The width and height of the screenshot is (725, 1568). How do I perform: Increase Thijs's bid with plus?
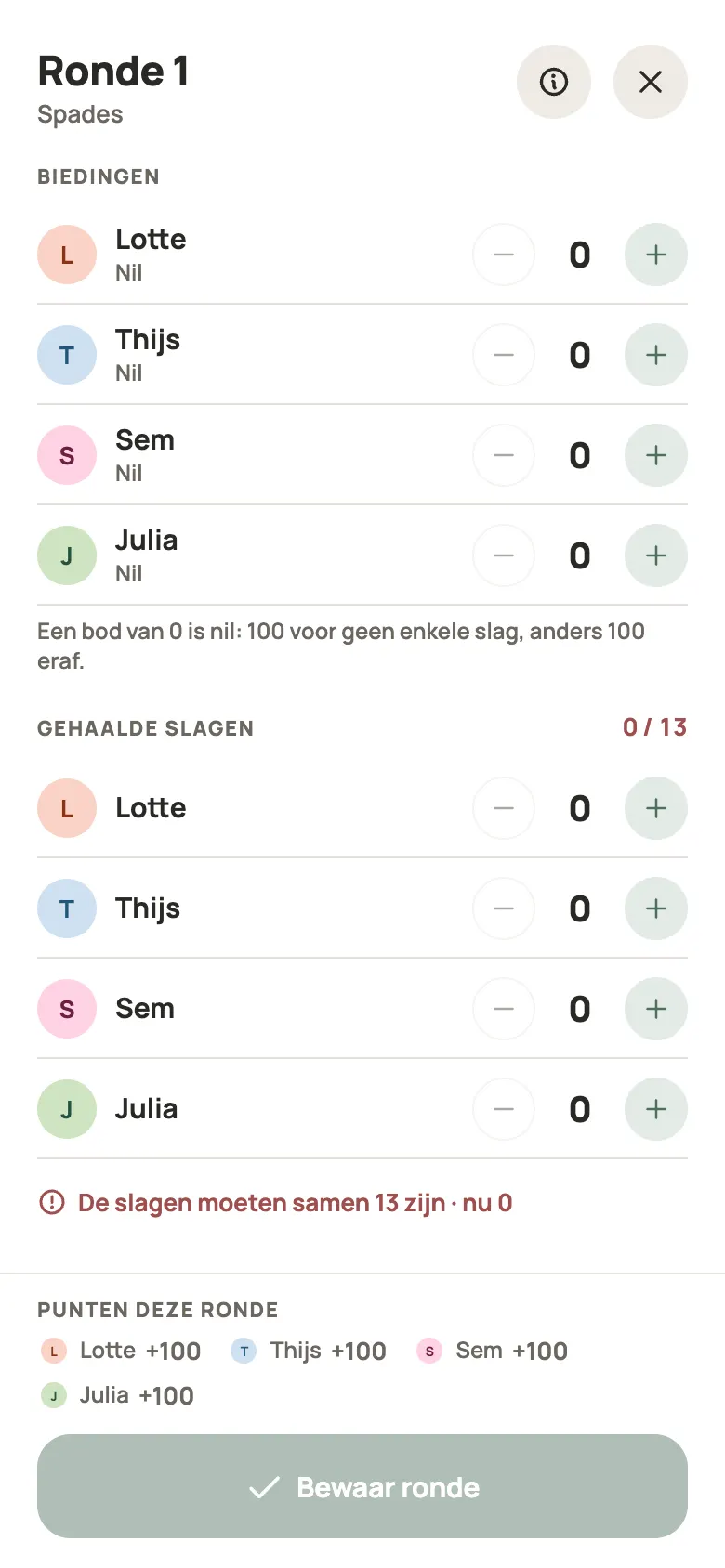(x=656, y=355)
